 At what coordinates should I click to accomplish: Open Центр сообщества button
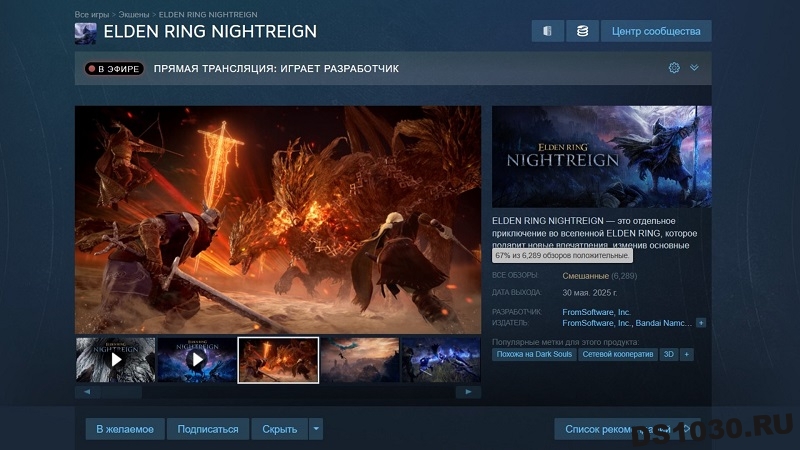(656, 31)
